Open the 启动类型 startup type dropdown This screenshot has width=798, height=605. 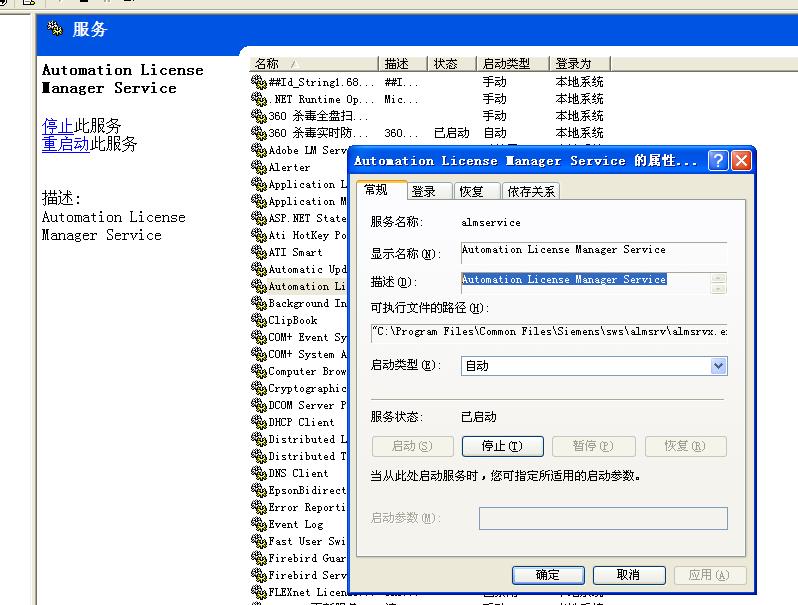(x=718, y=366)
